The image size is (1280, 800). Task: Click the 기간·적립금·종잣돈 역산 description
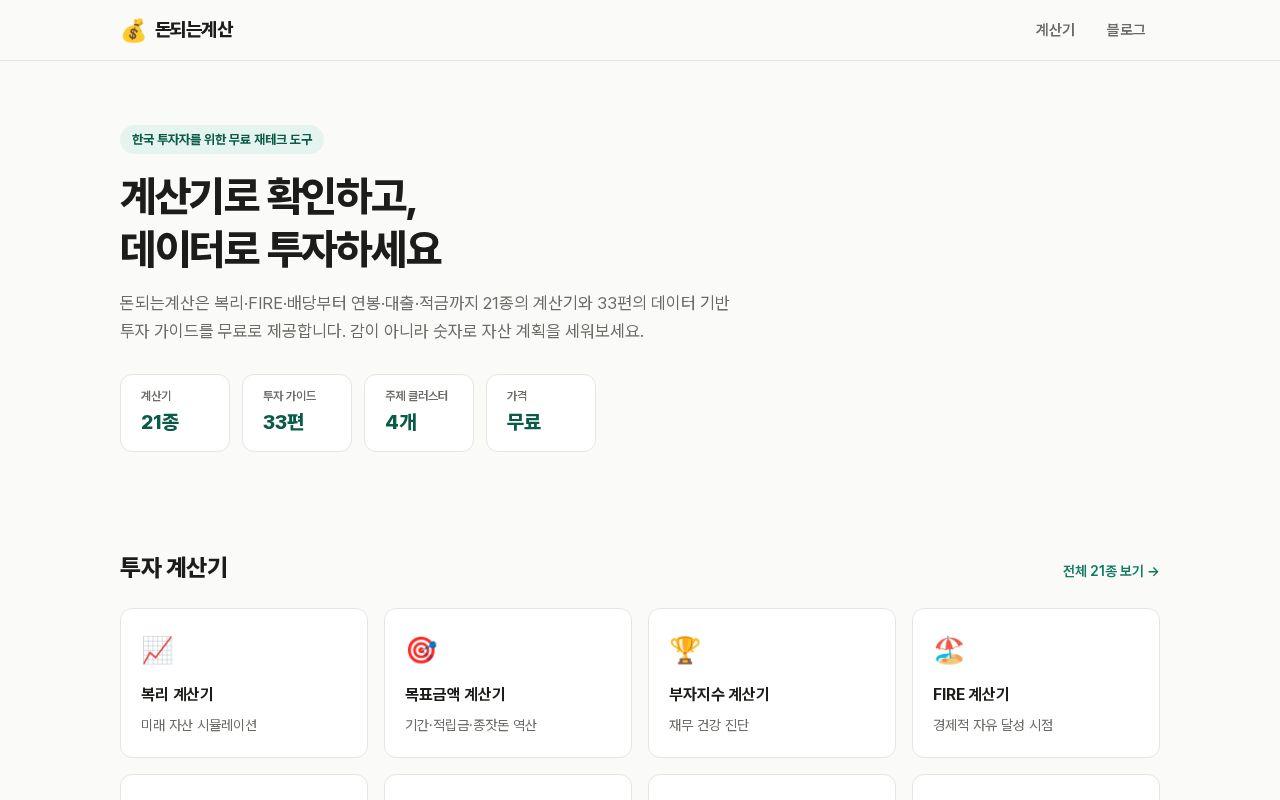coord(471,725)
